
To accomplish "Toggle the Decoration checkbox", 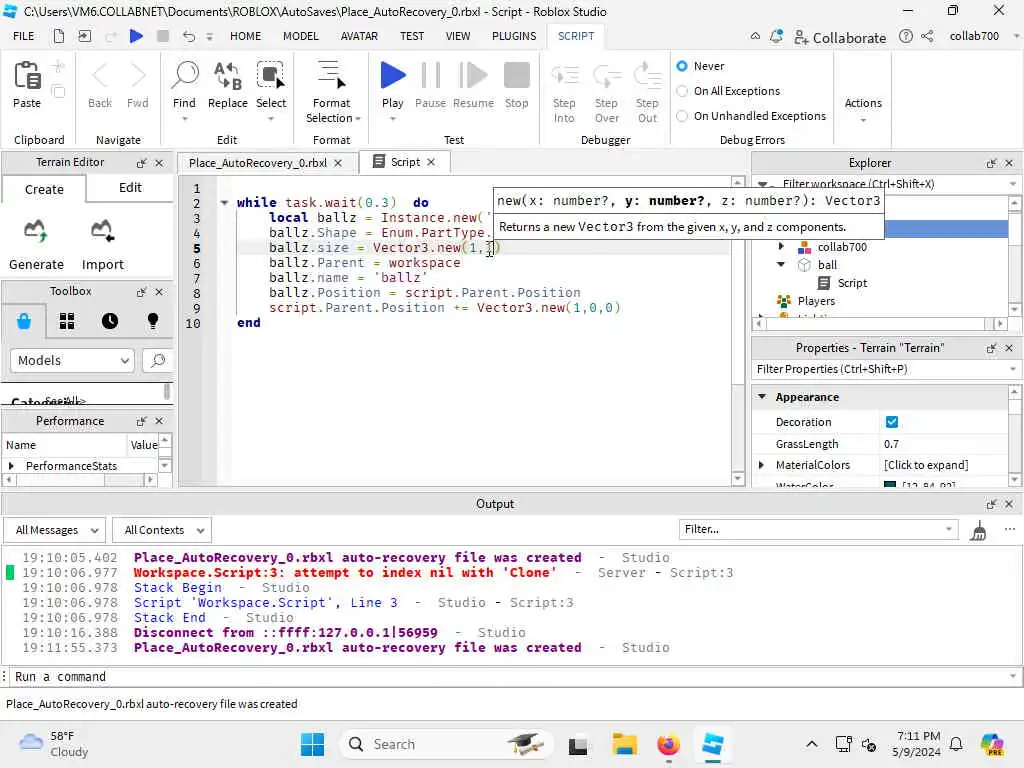I will click(x=891, y=422).
